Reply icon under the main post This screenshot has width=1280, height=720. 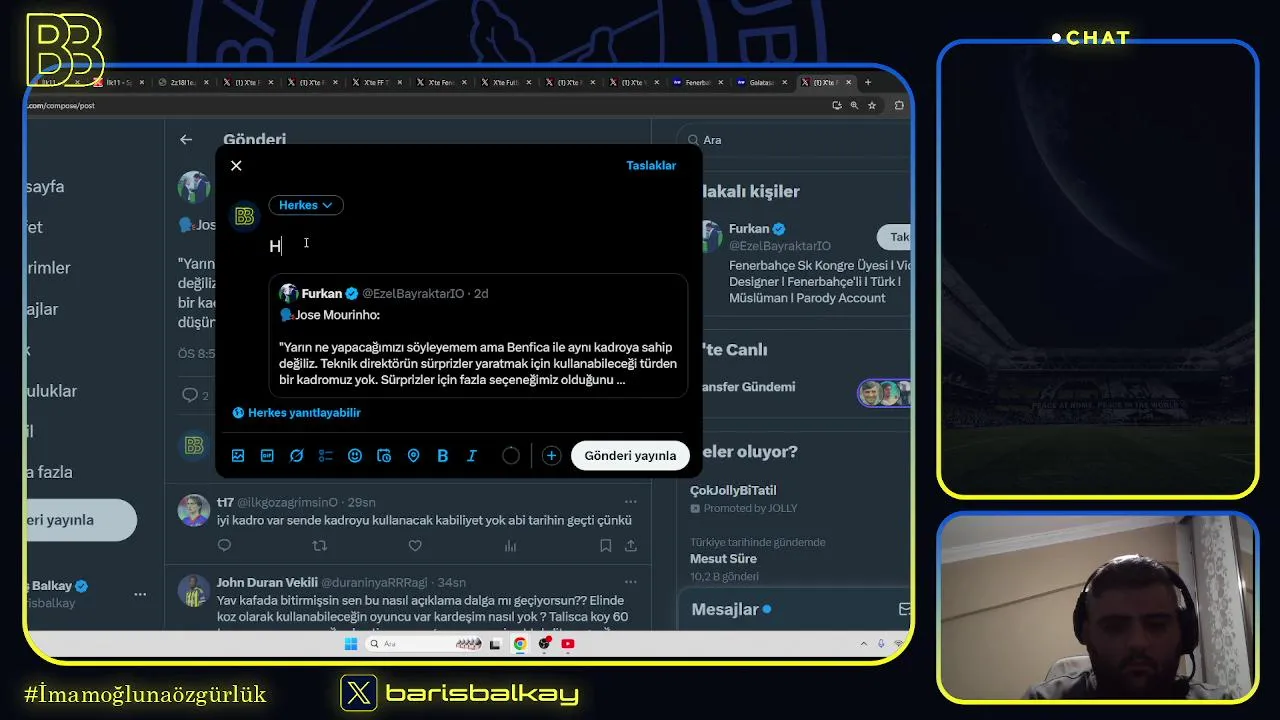[x=190, y=395]
